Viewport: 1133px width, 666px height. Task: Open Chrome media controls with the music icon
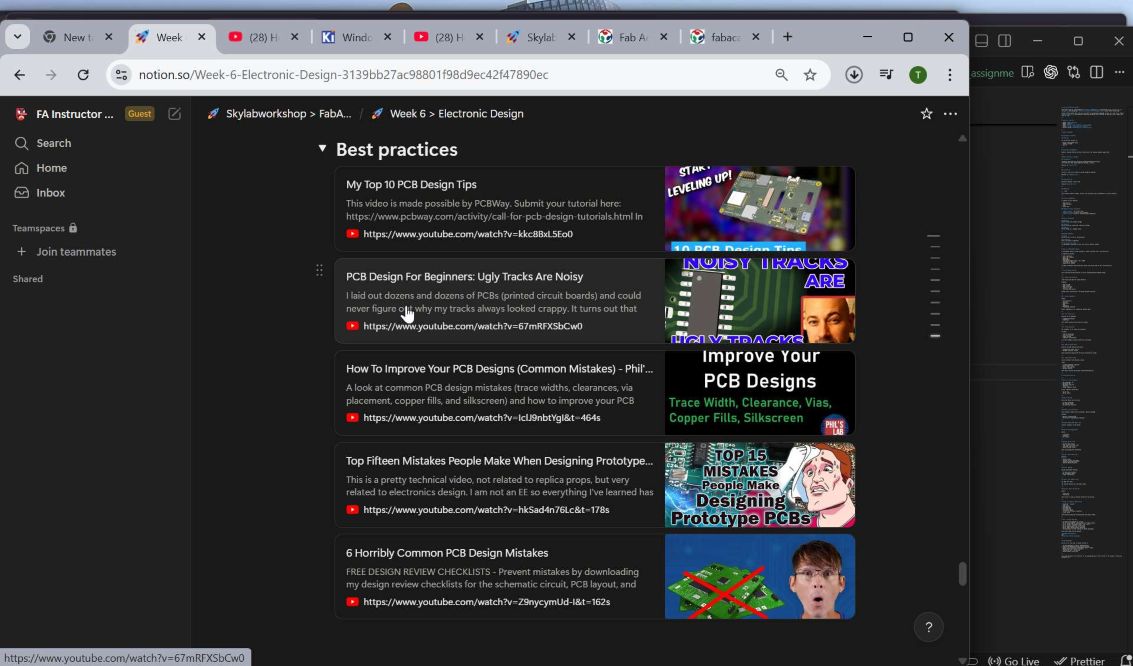point(885,74)
